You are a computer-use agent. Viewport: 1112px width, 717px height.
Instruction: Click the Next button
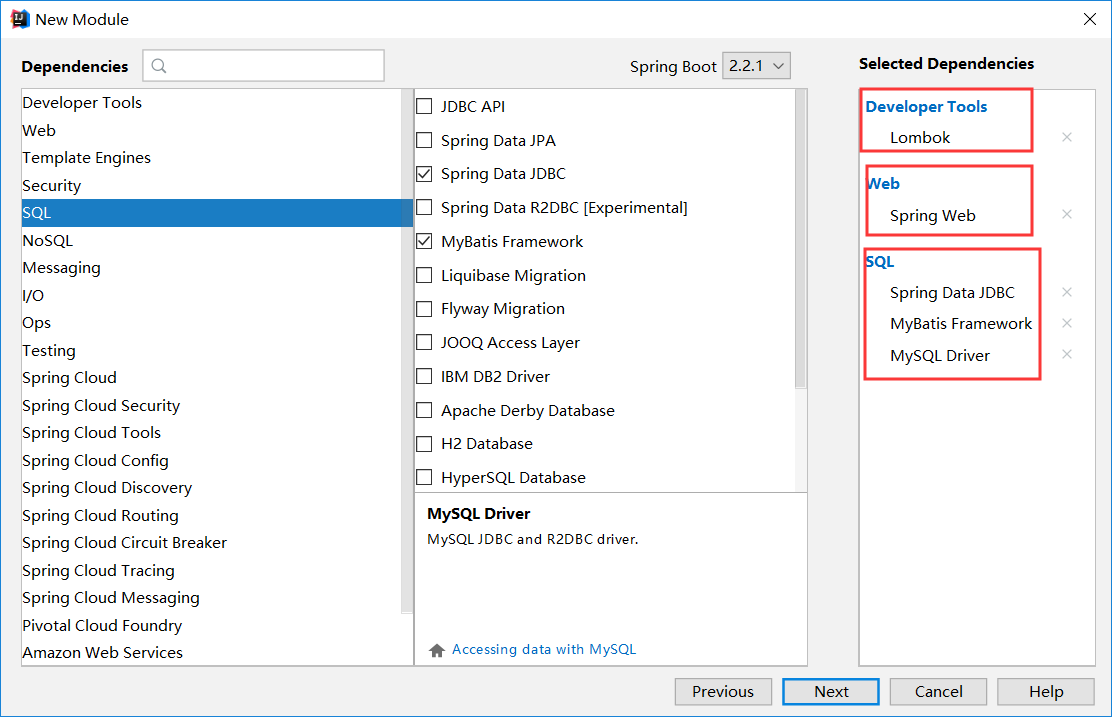click(830, 691)
